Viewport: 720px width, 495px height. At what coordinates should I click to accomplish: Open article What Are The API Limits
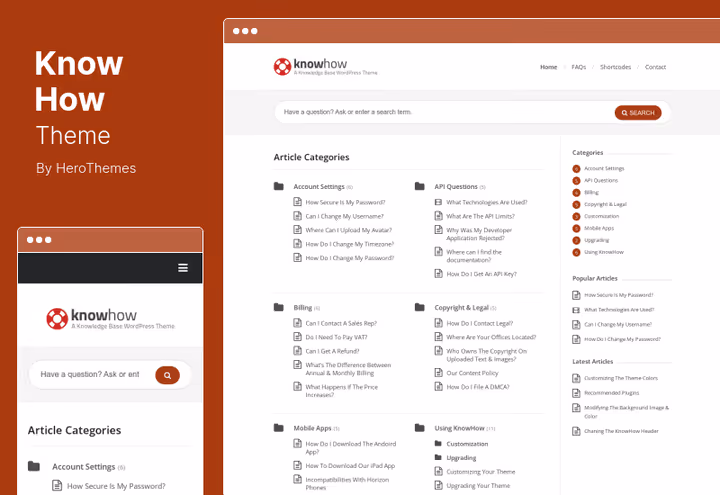pos(480,216)
